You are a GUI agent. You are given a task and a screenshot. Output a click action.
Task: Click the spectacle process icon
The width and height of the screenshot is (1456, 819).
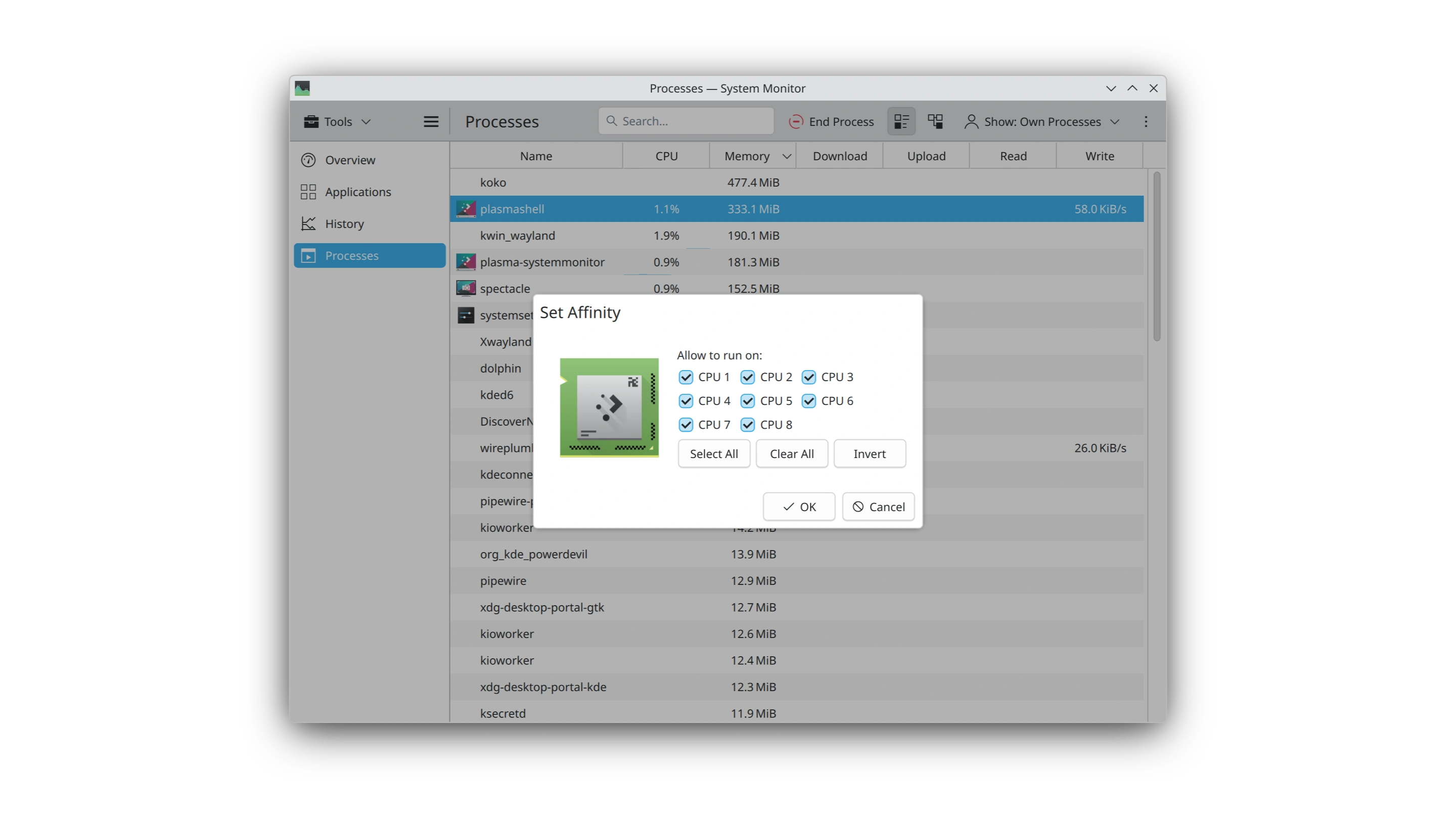(466, 289)
